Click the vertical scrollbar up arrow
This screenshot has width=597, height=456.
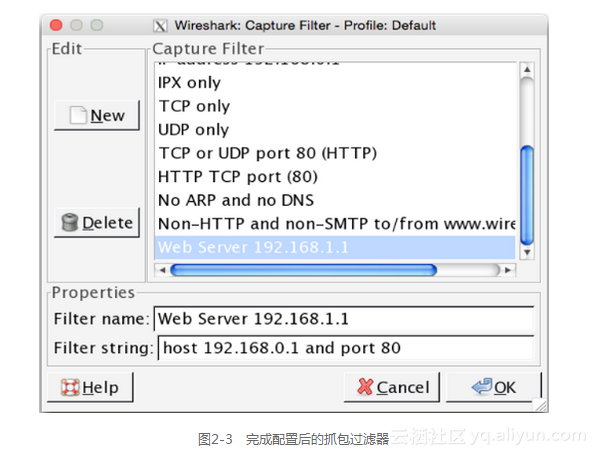527,69
